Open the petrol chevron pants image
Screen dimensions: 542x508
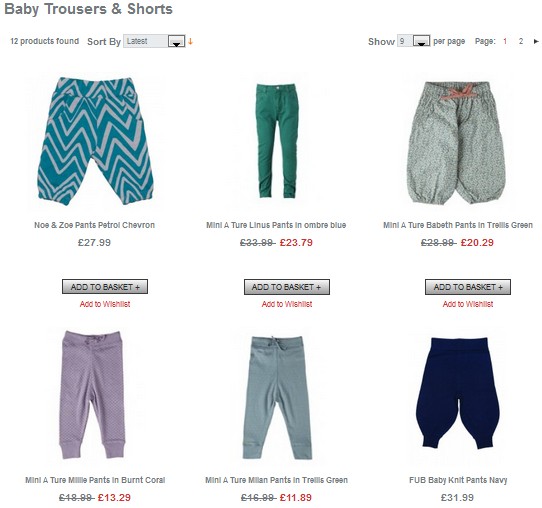(95, 141)
